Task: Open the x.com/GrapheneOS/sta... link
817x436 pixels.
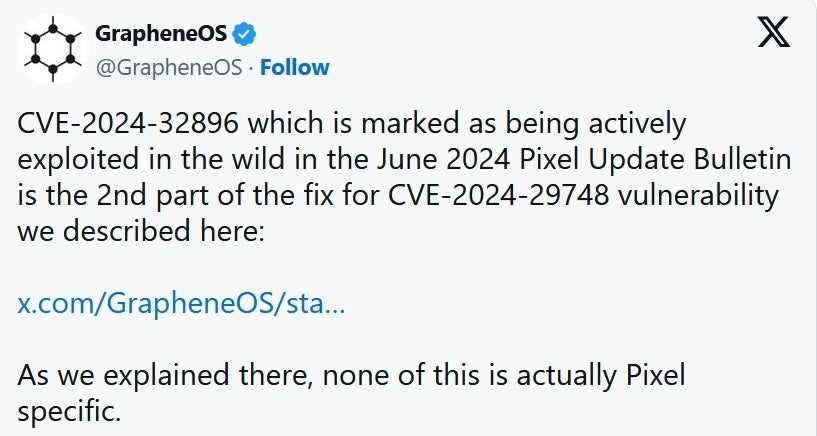Action: [182, 303]
